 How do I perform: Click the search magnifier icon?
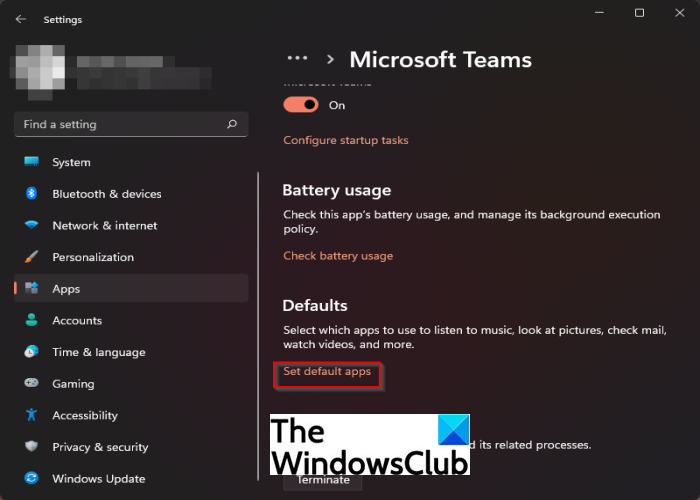point(232,125)
